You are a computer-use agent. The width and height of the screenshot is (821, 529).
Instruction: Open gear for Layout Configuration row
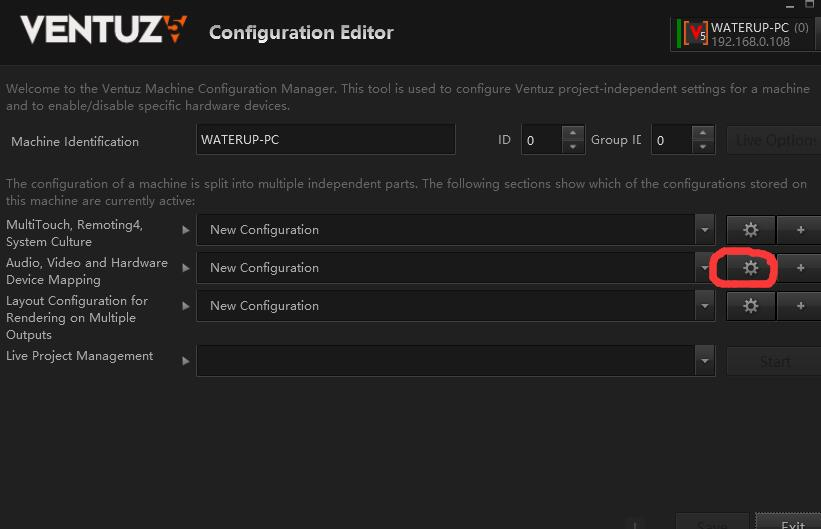click(x=750, y=306)
